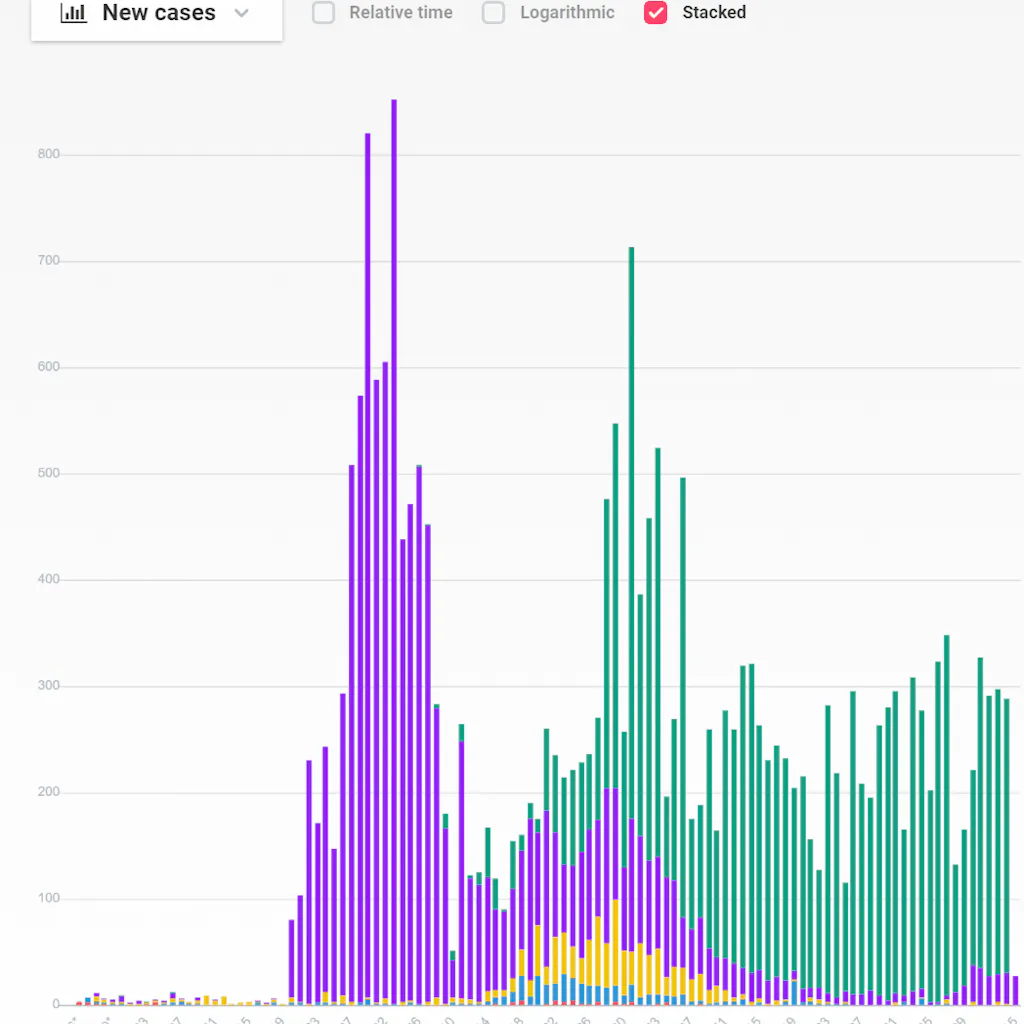Image resolution: width=1024 pixels, height=1024 pixels.
Task: Enable the Relative time checkbox
Action: [323, 12]
